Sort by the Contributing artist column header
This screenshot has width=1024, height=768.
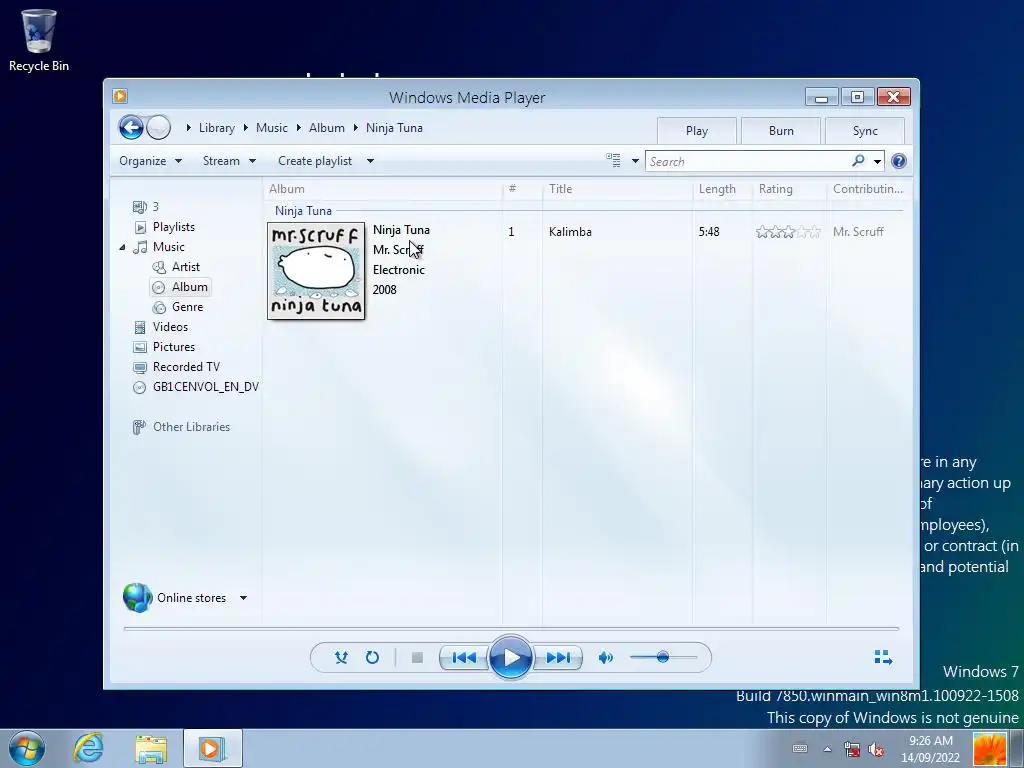point(868,189)
